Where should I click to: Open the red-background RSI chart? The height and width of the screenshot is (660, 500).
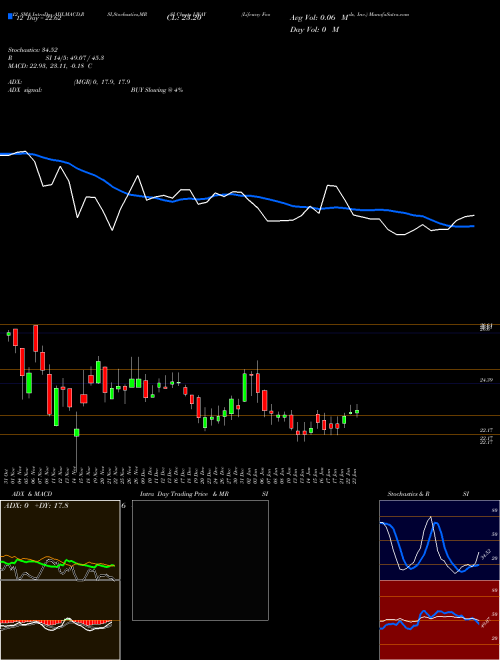(x=439, y=620)
